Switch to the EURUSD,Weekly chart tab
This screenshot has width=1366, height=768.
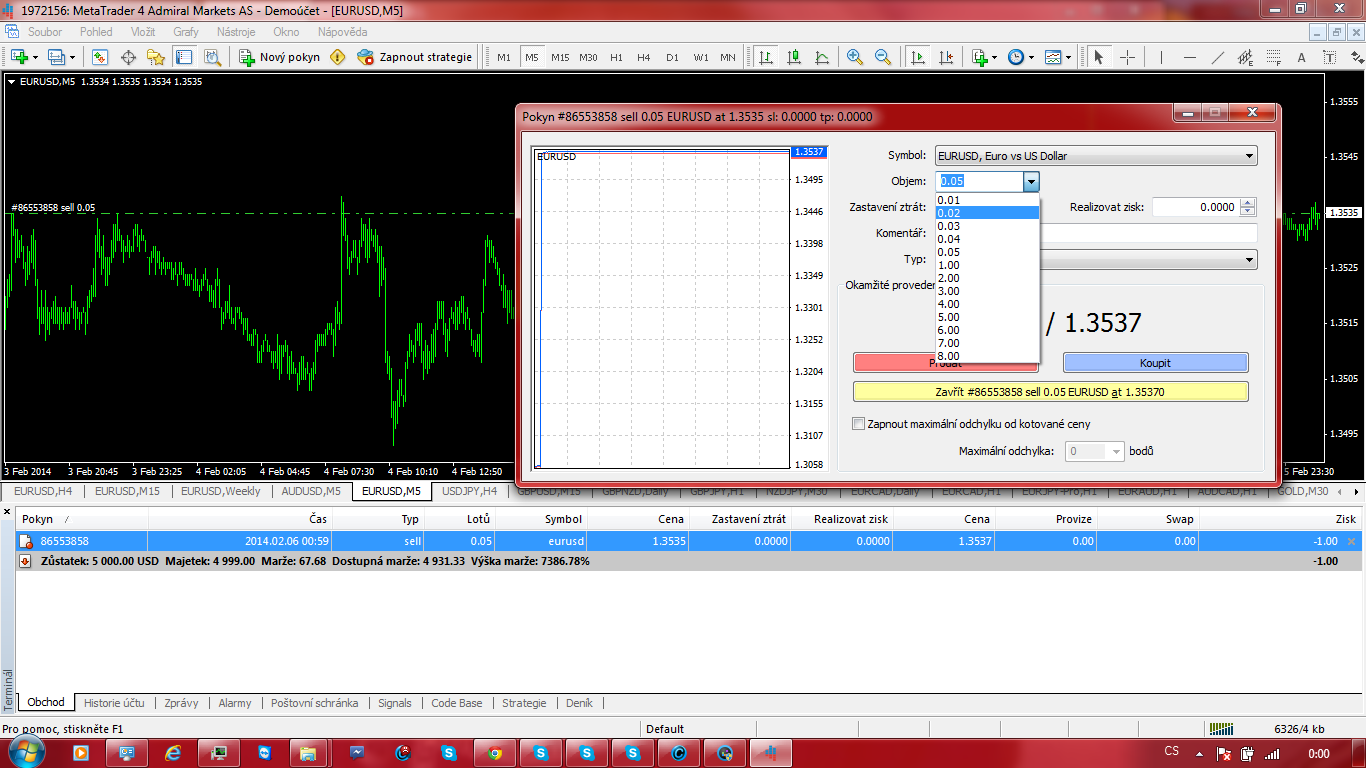point(221,491)
